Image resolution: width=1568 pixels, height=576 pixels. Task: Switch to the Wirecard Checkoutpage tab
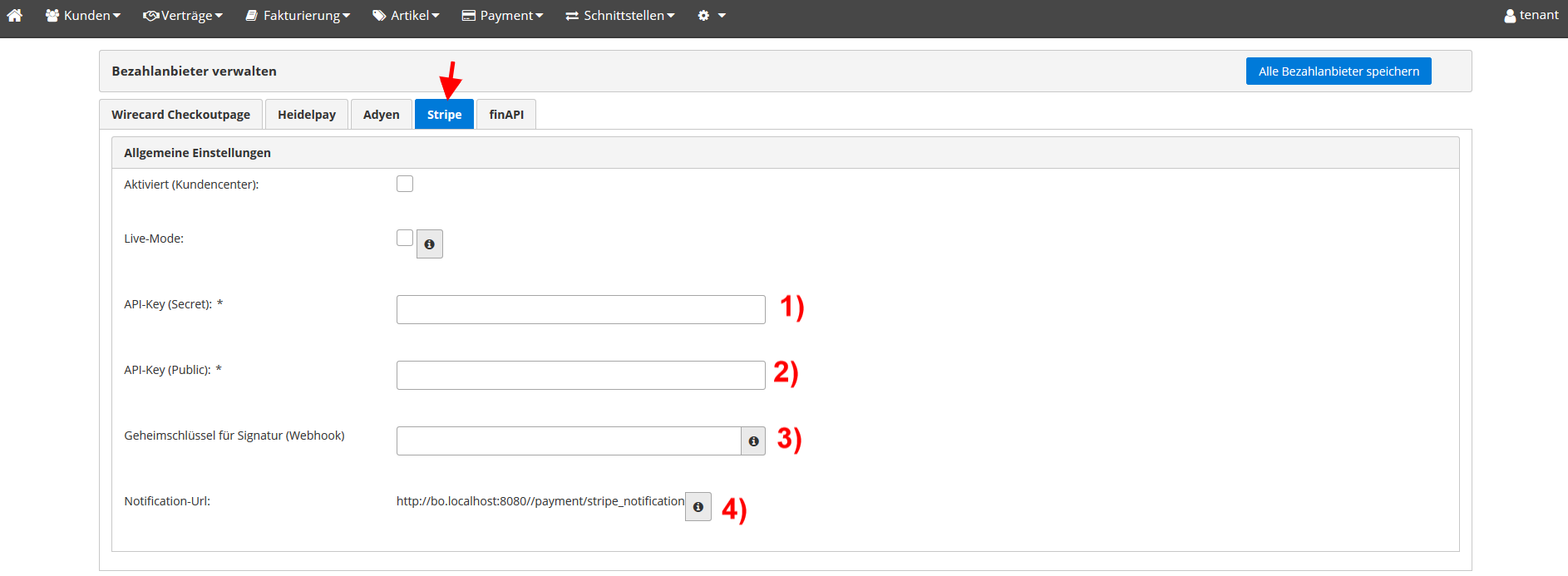coord(180,115)
